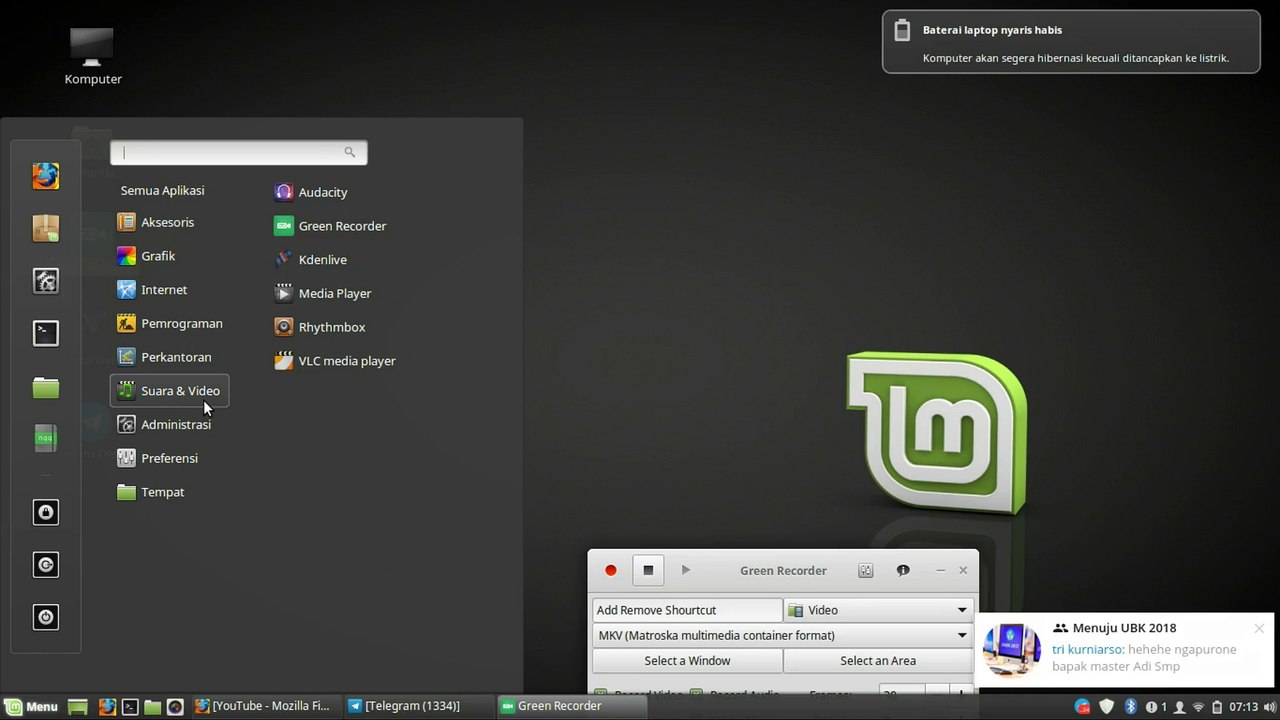Launch Audacity from the app list

[311, 192]
